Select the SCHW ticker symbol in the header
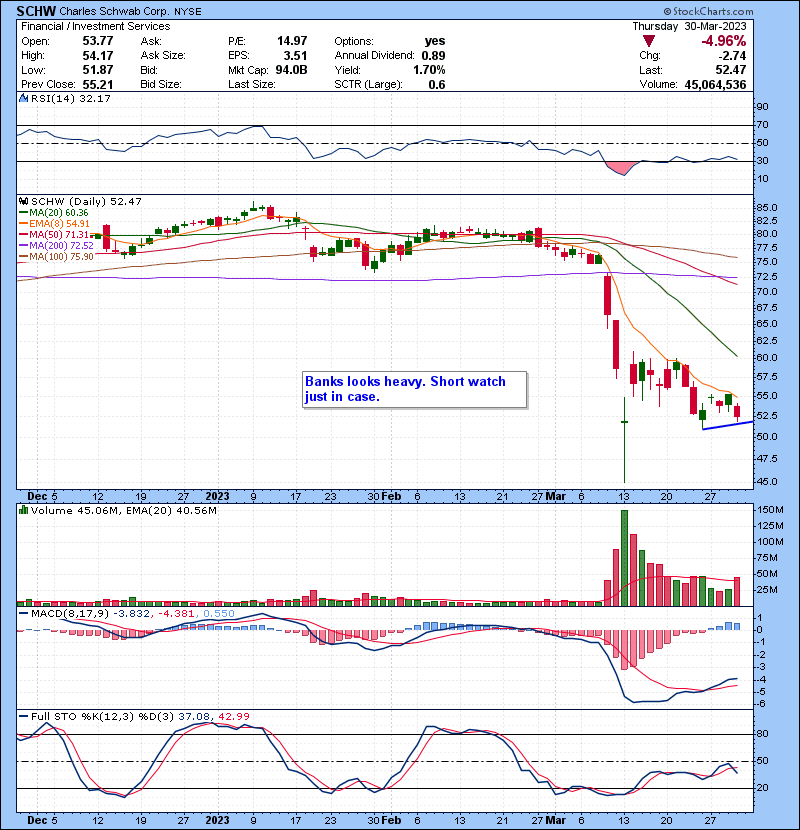 point(36,11)
